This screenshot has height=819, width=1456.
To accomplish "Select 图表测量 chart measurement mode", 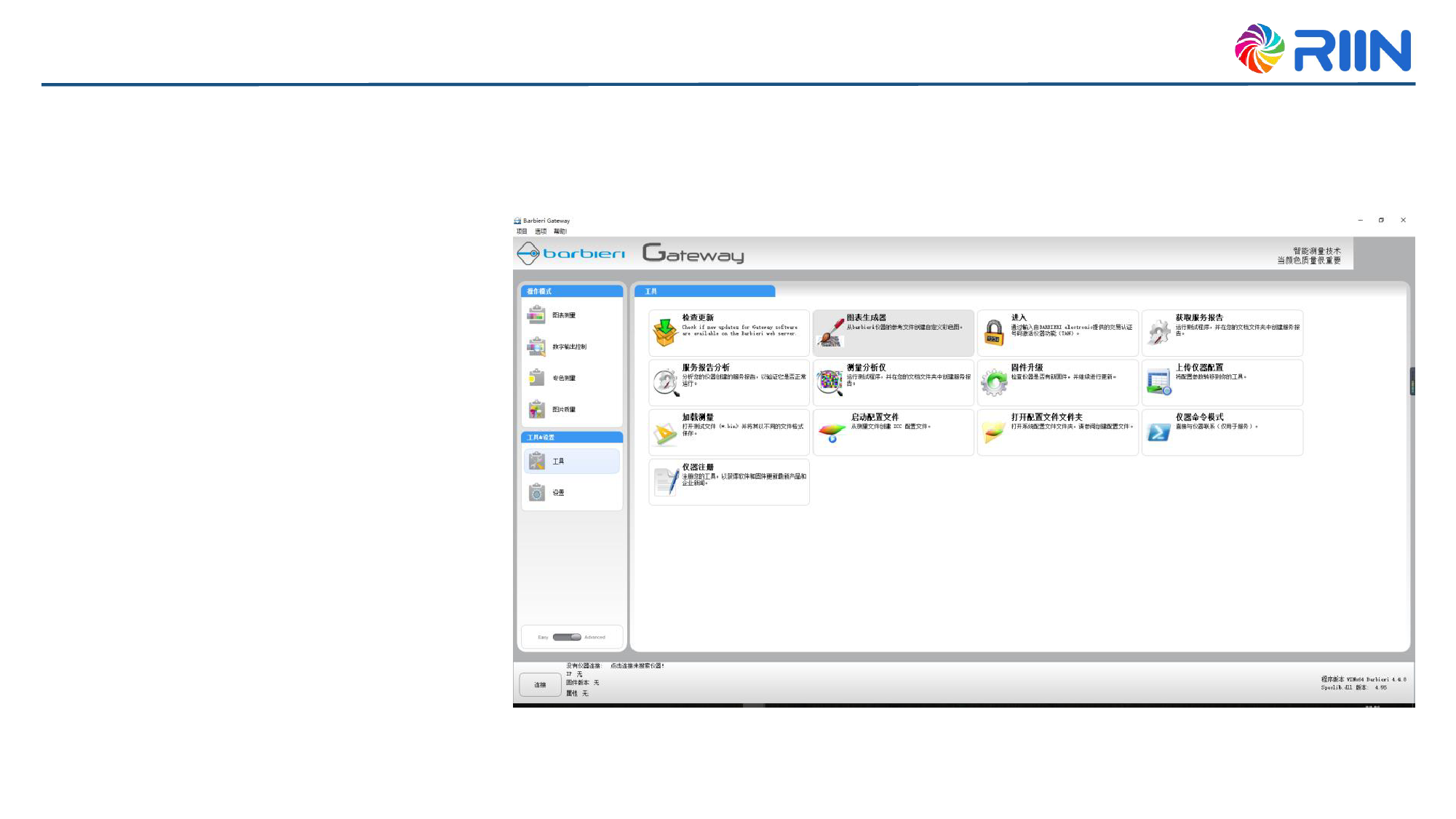I will coord(563,315).
